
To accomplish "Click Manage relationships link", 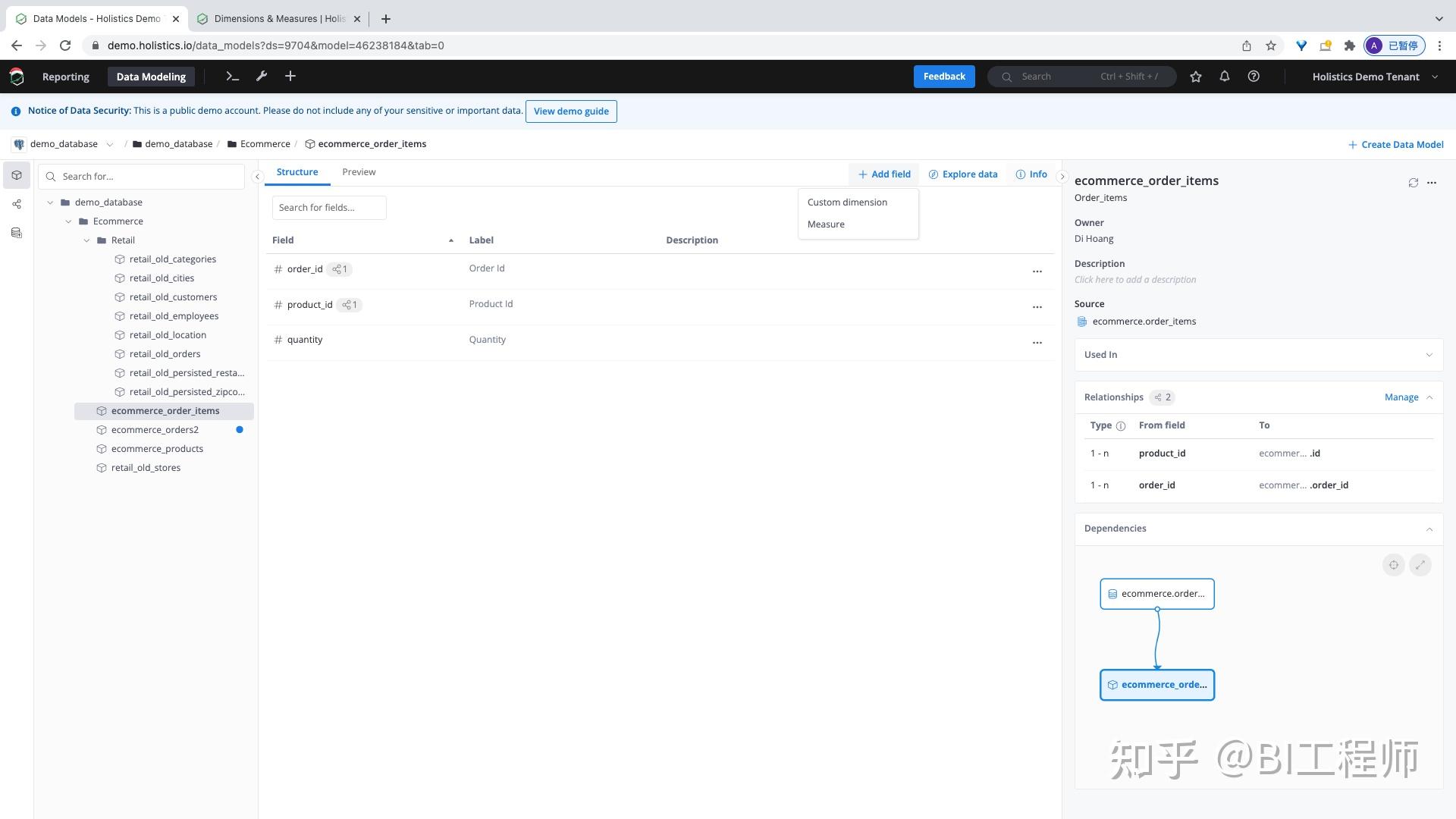I will click(x=1401, y=397).
